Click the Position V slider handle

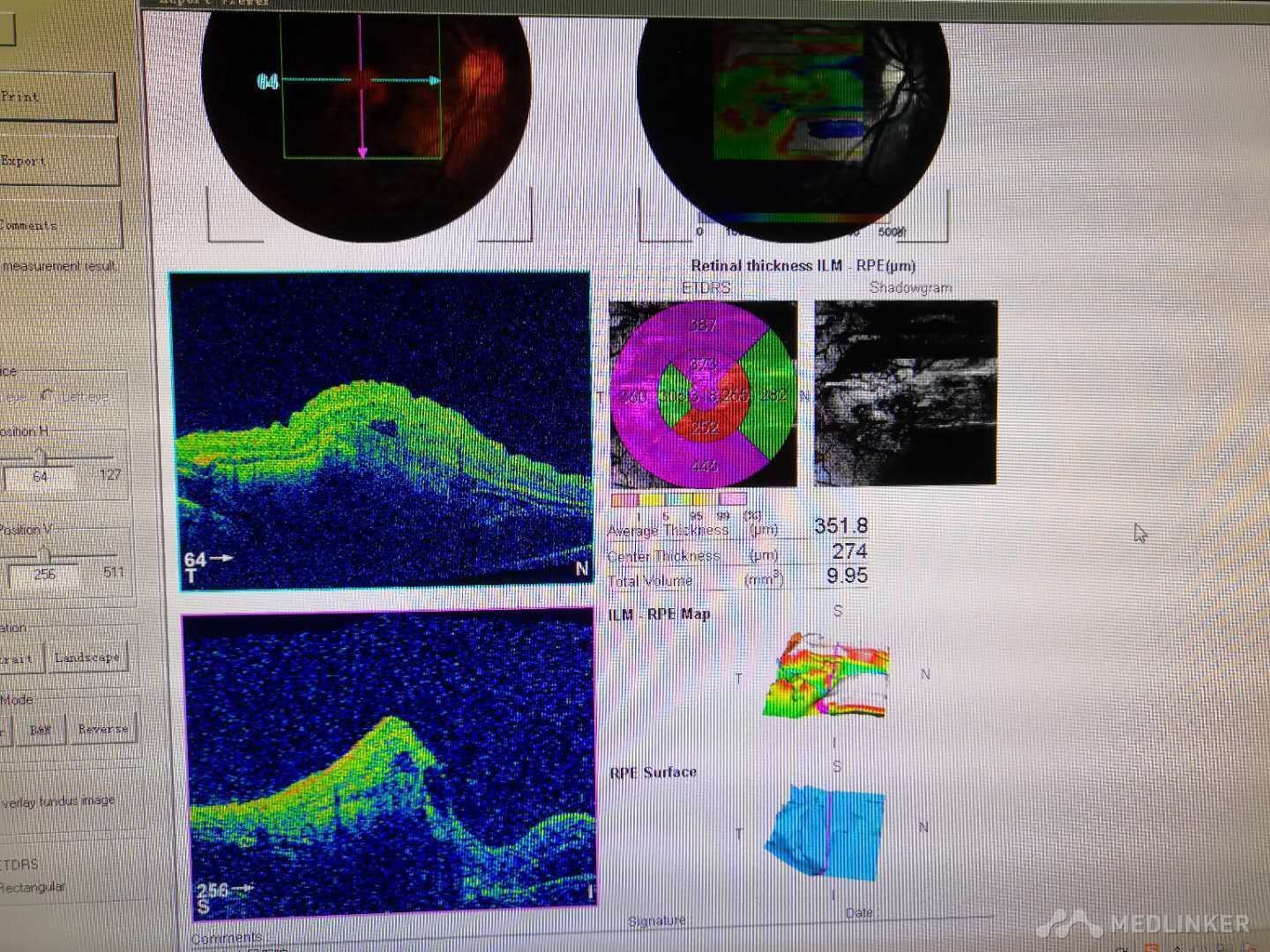[x=44, y=553]
